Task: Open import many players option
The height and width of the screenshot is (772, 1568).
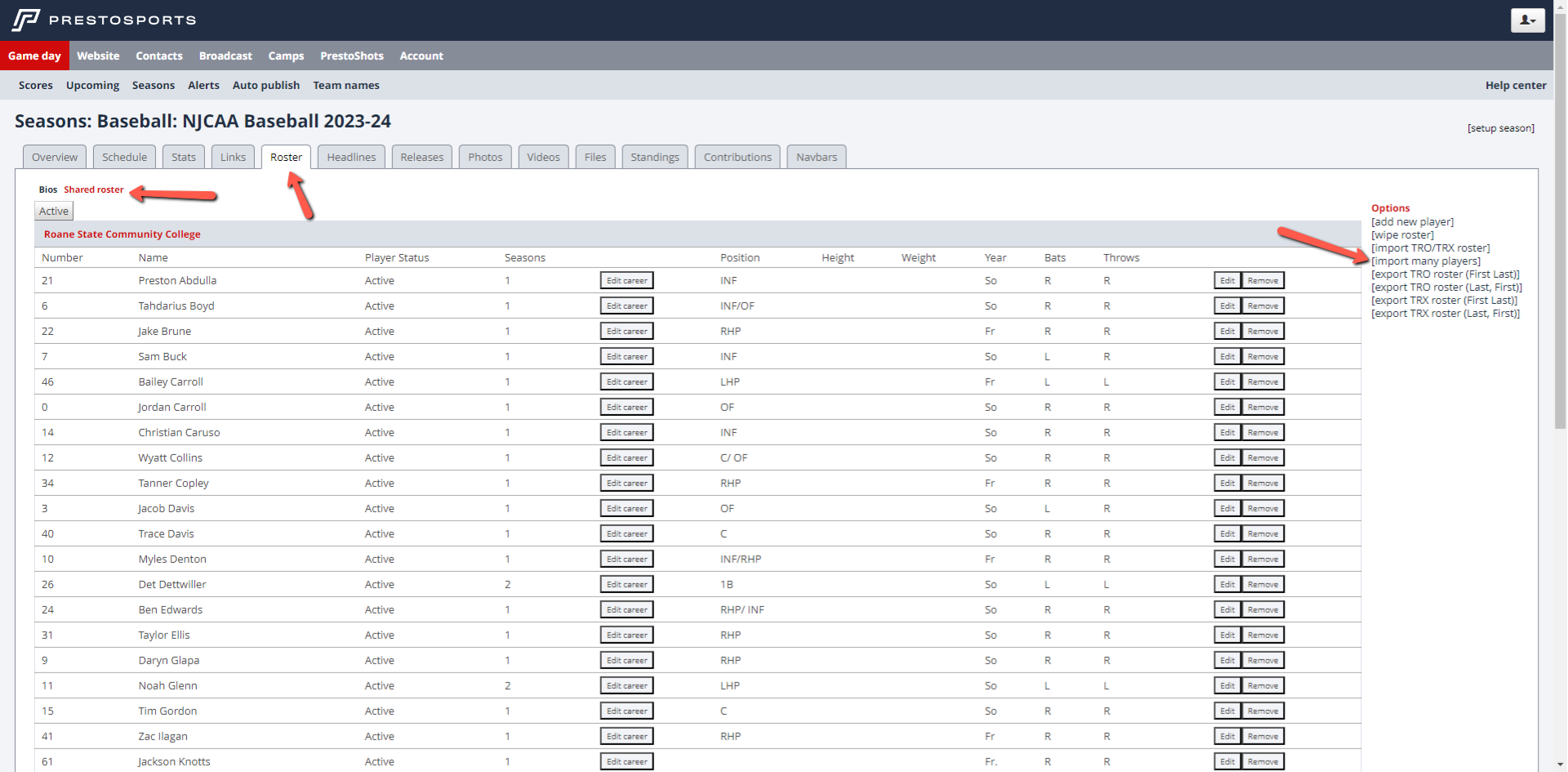Action: point(1426,261)
